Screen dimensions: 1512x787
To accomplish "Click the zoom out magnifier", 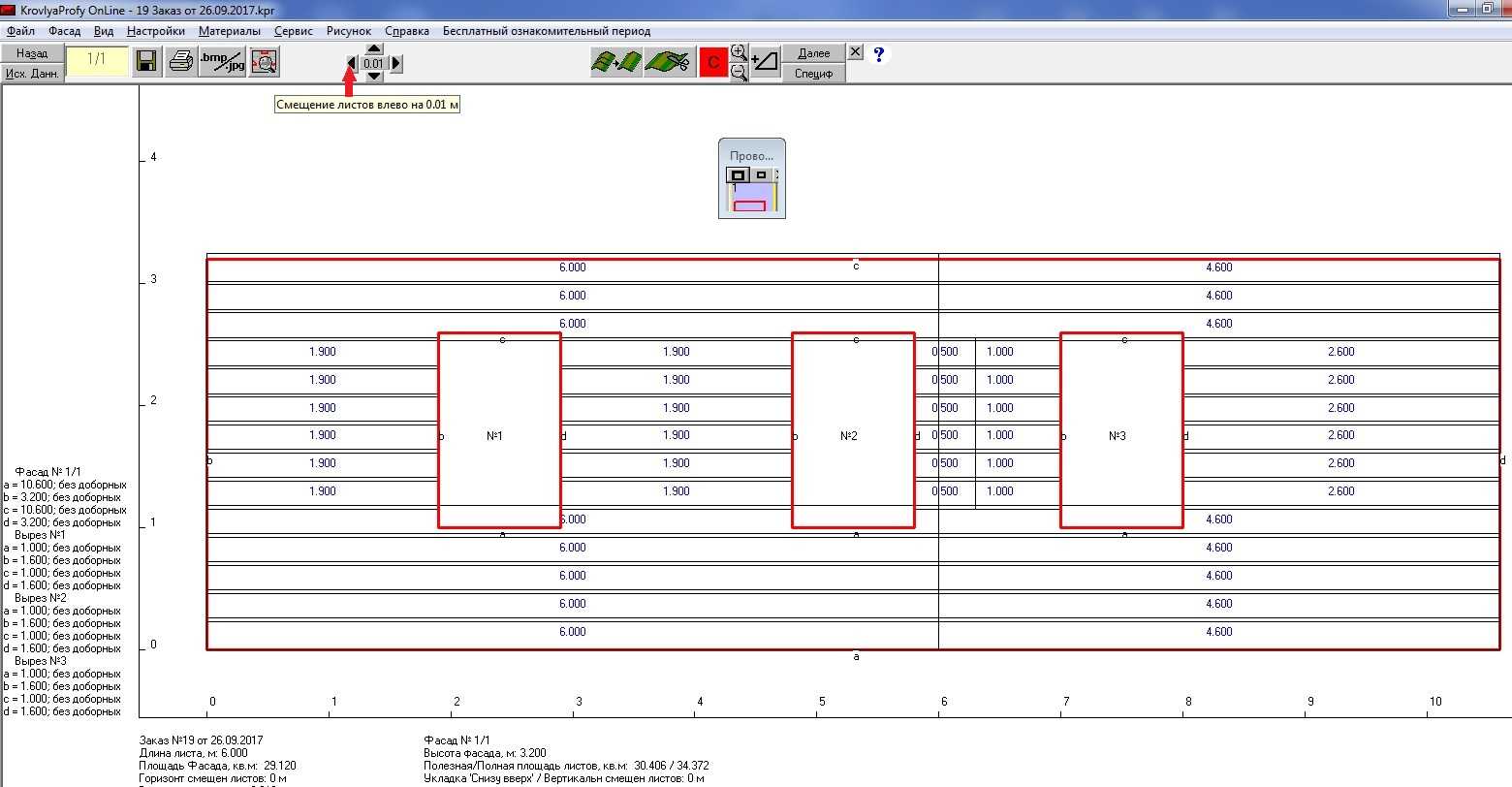I will pos(739,73).
